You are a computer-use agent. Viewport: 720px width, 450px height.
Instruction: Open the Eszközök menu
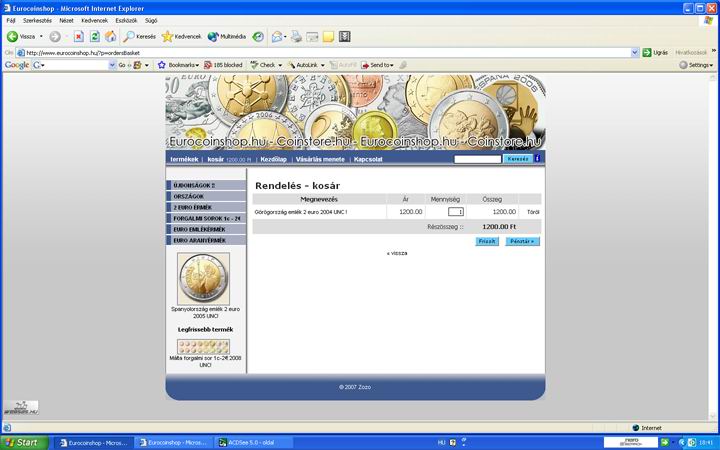[126, 21]
